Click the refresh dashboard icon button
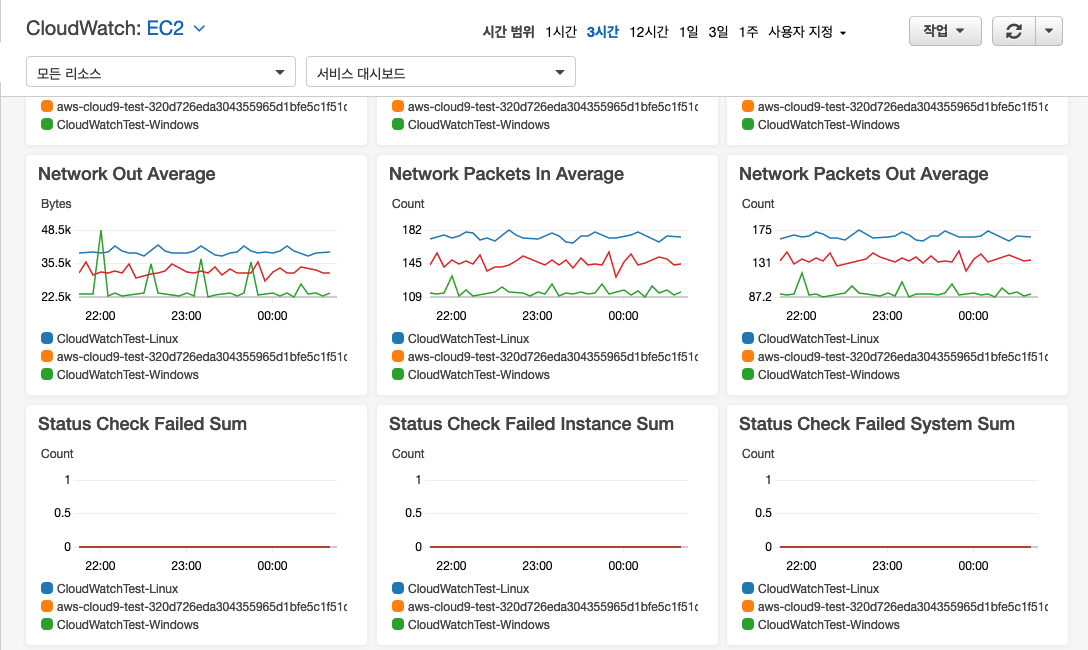This screenshot has width=1088, height=650. pos(1014,31)
